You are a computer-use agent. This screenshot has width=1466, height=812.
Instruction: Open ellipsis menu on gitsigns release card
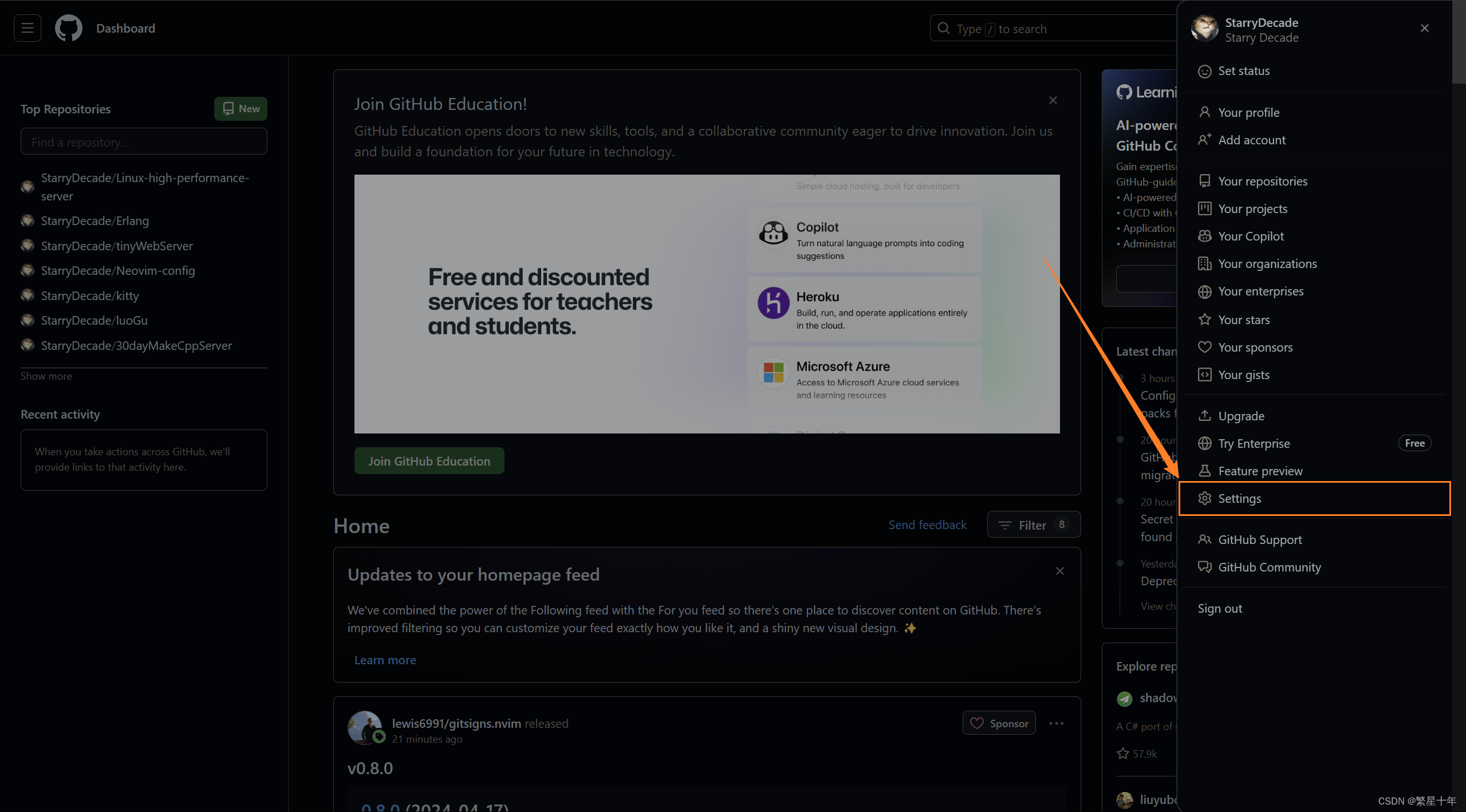(x=1057, y=723)
